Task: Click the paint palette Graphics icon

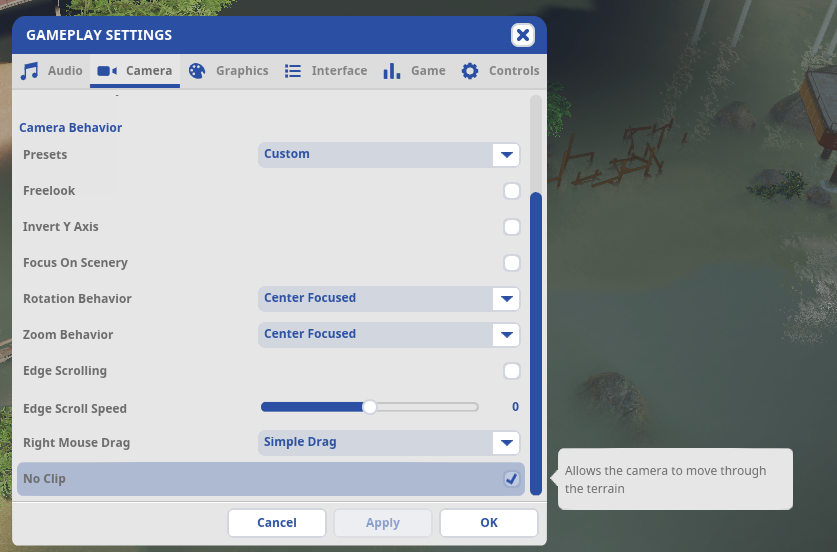Action: pos(197,71)
